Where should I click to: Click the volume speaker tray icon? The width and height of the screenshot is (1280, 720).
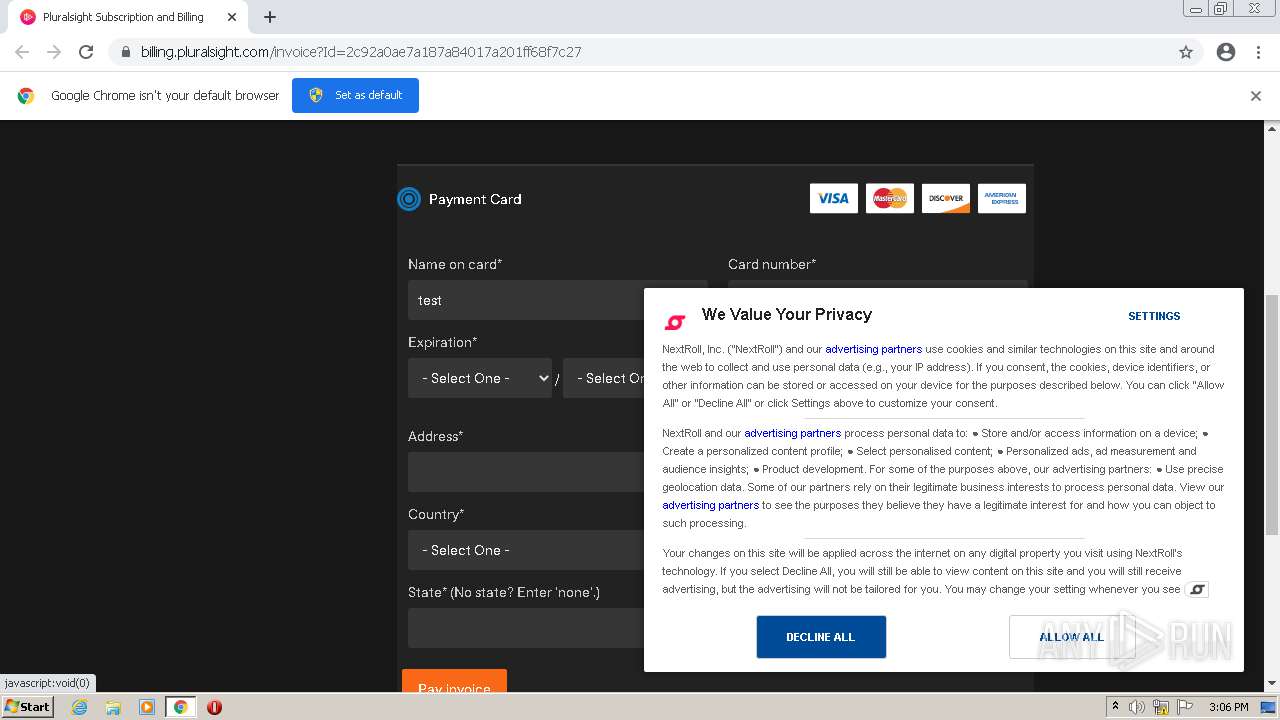tap(1136, 707)
